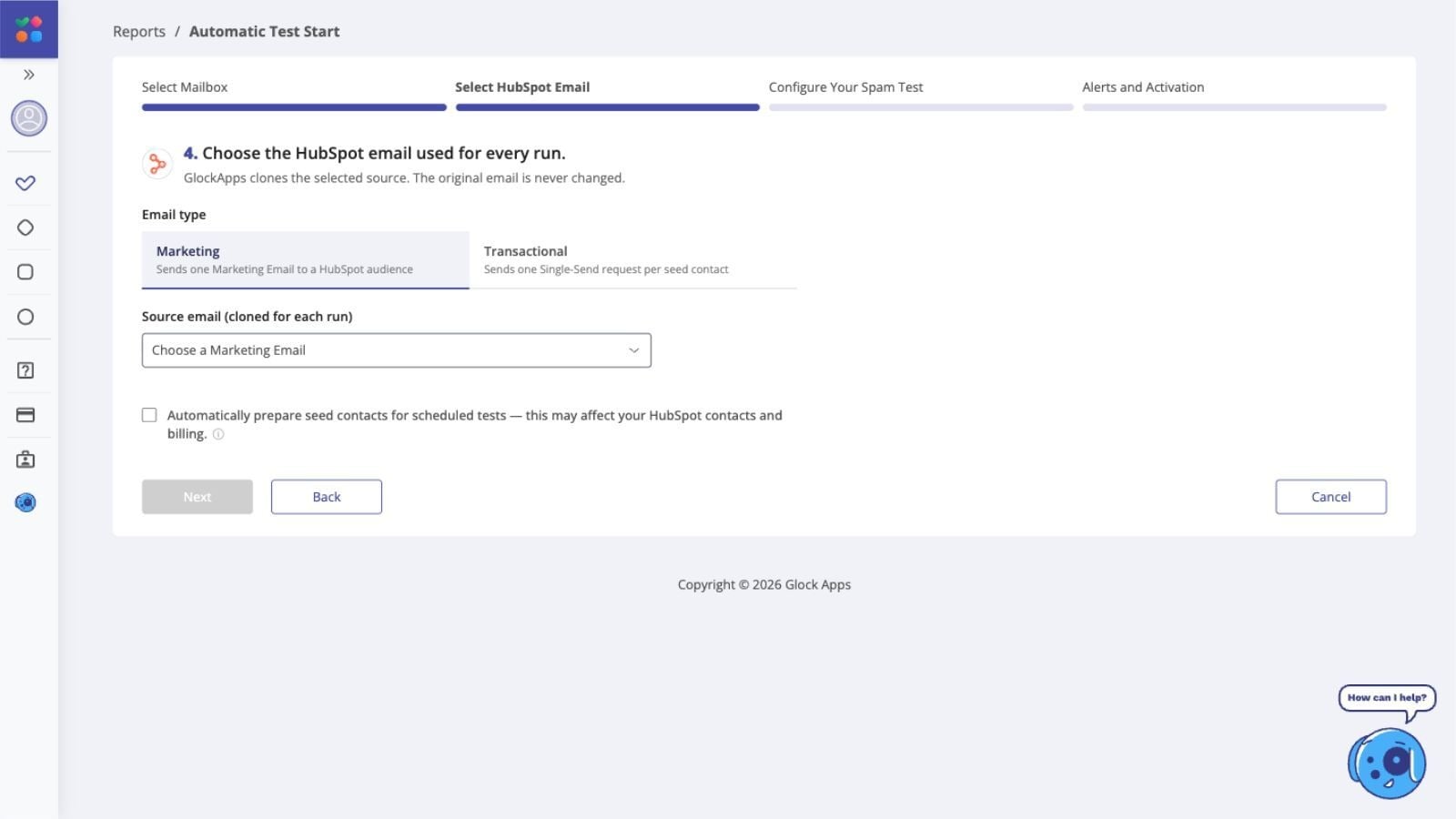The image size is (1456, 819).
Task: Click the Cancel button
Action: (1331, 497)
